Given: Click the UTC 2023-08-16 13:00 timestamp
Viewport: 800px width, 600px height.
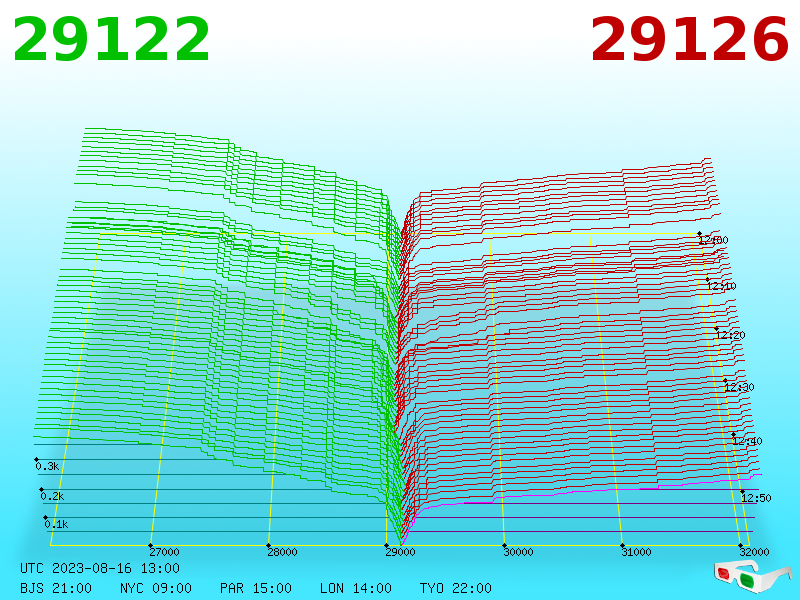Looking at the screenshot, I should 100,568.
